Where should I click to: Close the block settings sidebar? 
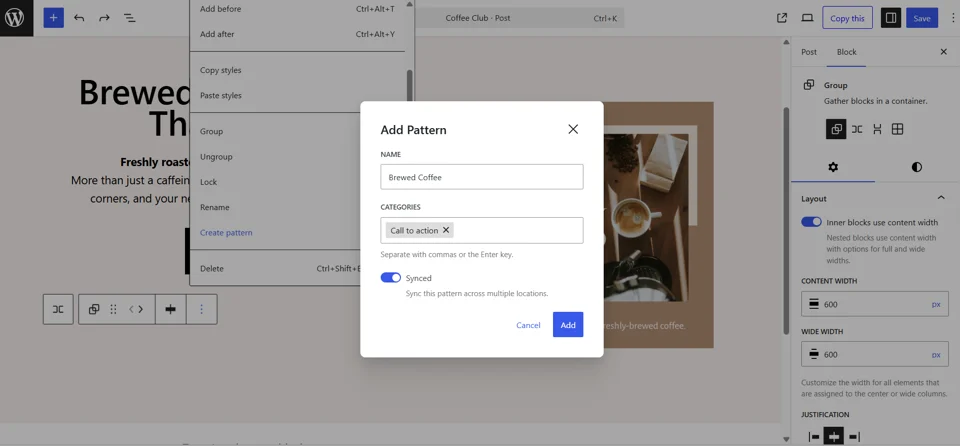[943, 52]
